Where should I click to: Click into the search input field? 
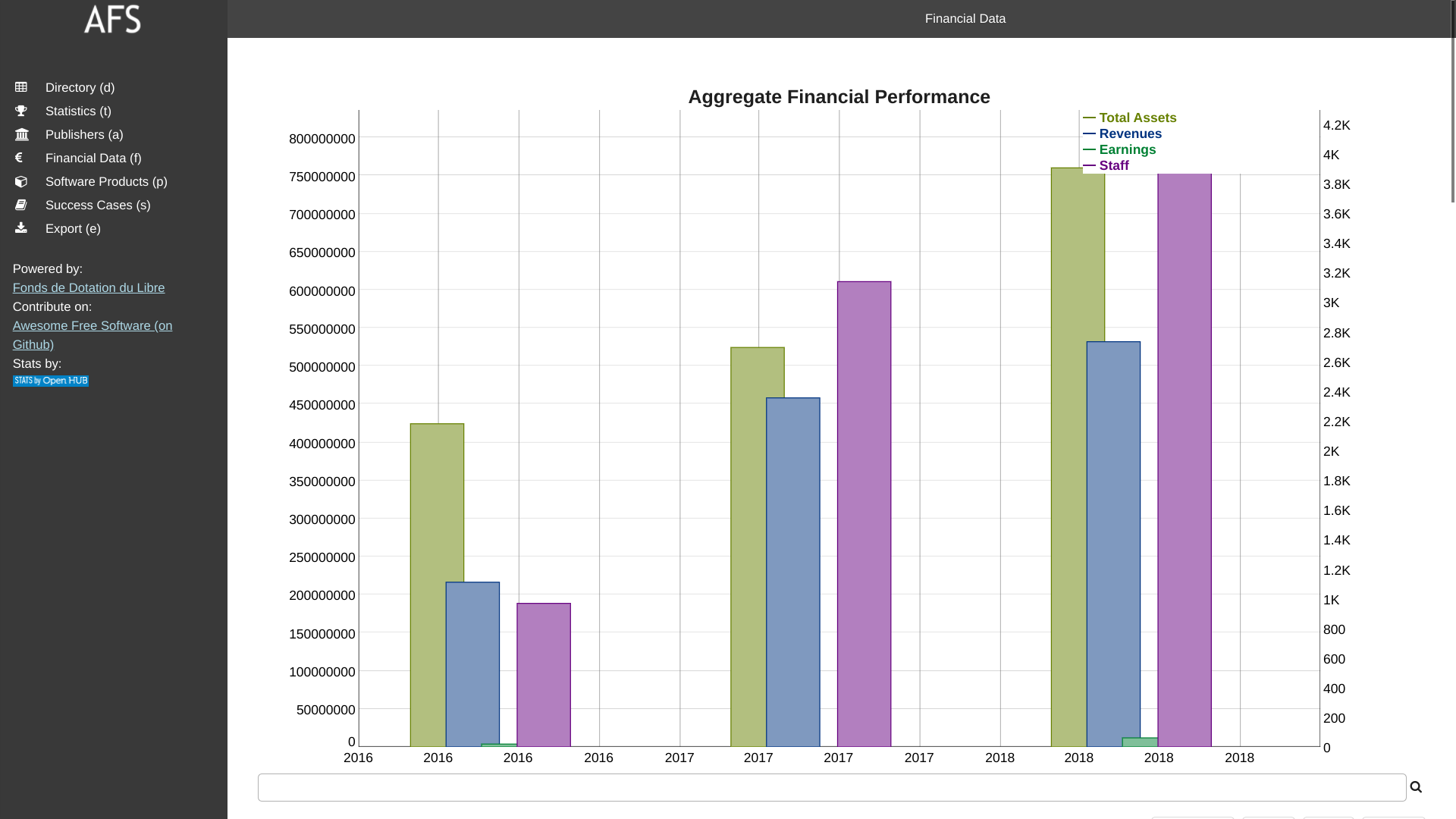tap(832, 787)
